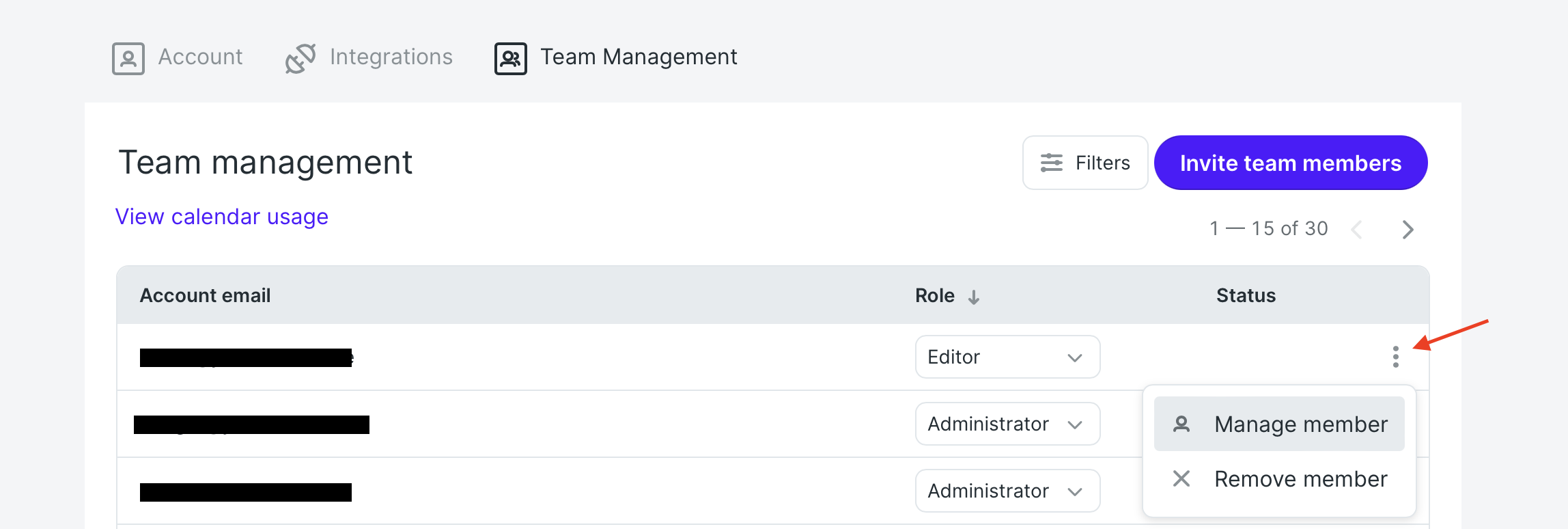Viewport: 1568px width, 529px height.
Task: Open the Account tab
Action: tap(178, 57)
